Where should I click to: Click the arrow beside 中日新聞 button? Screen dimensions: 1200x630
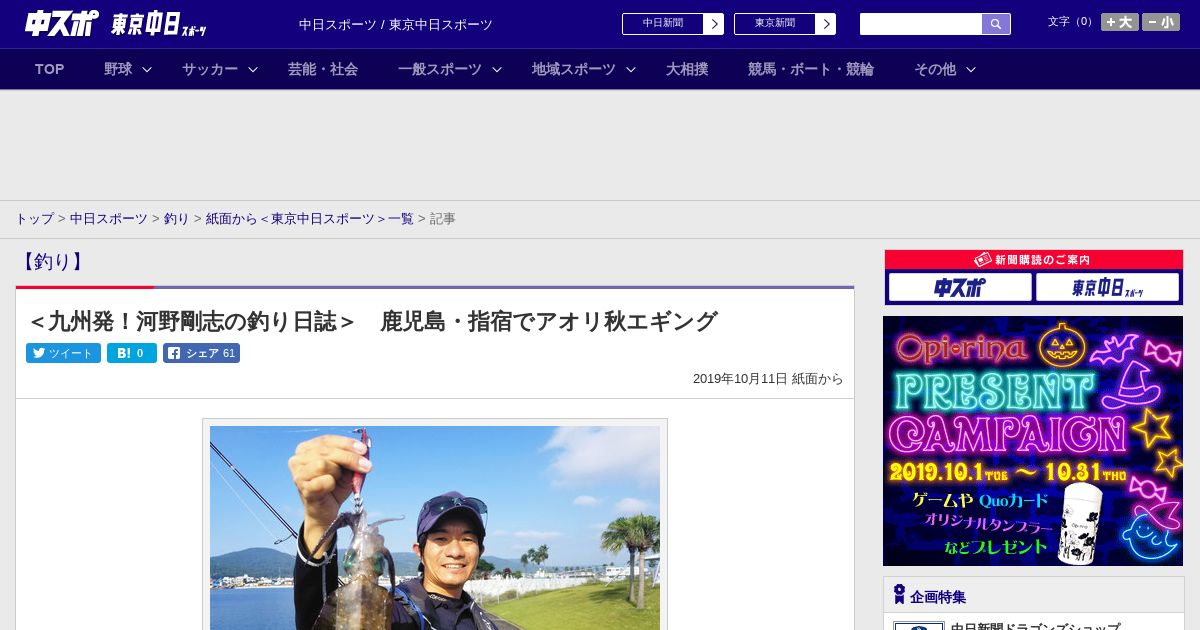tap(714, 24)
